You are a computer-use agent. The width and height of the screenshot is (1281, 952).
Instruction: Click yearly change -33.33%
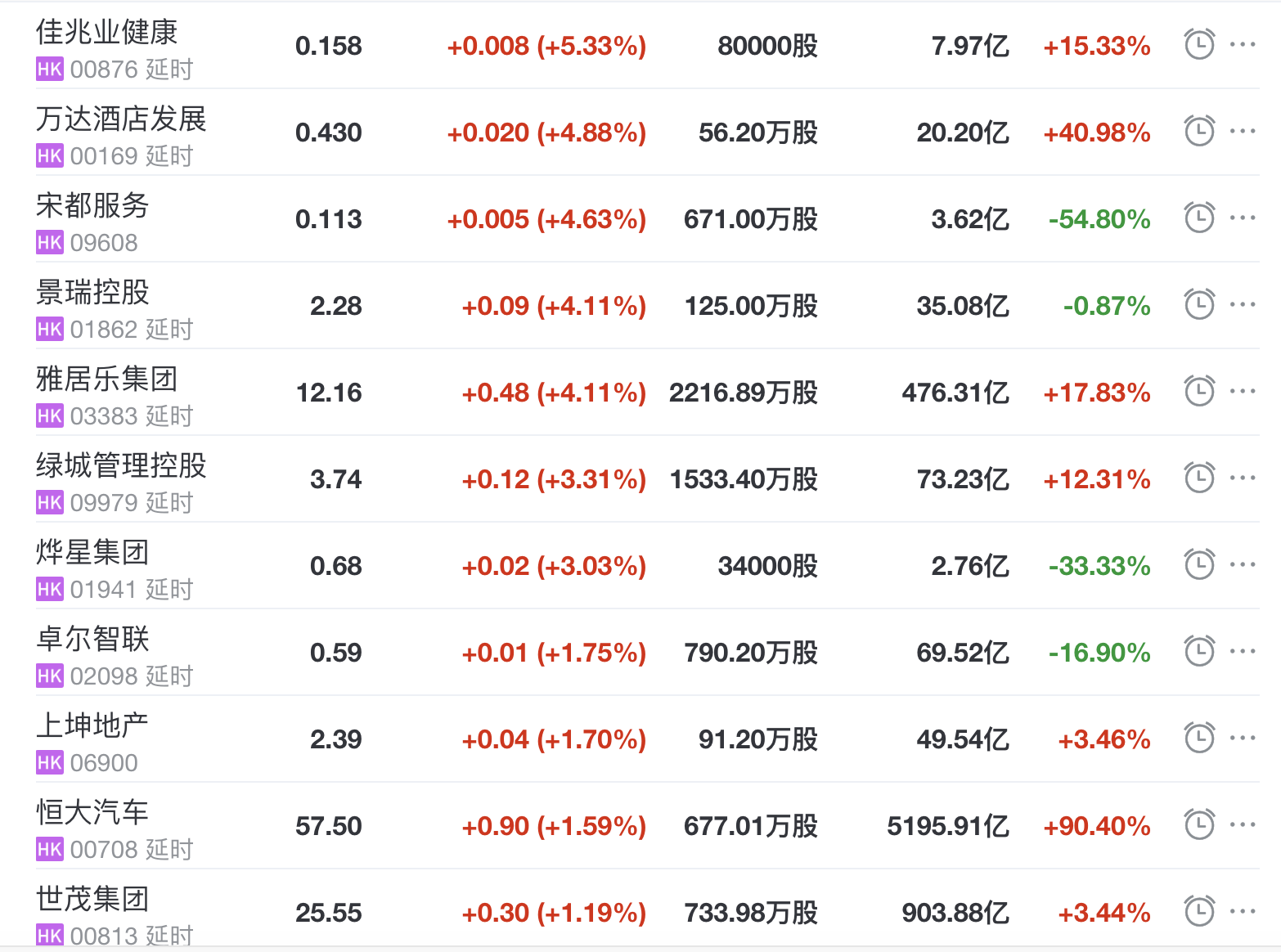click(x=1099, y=566)
